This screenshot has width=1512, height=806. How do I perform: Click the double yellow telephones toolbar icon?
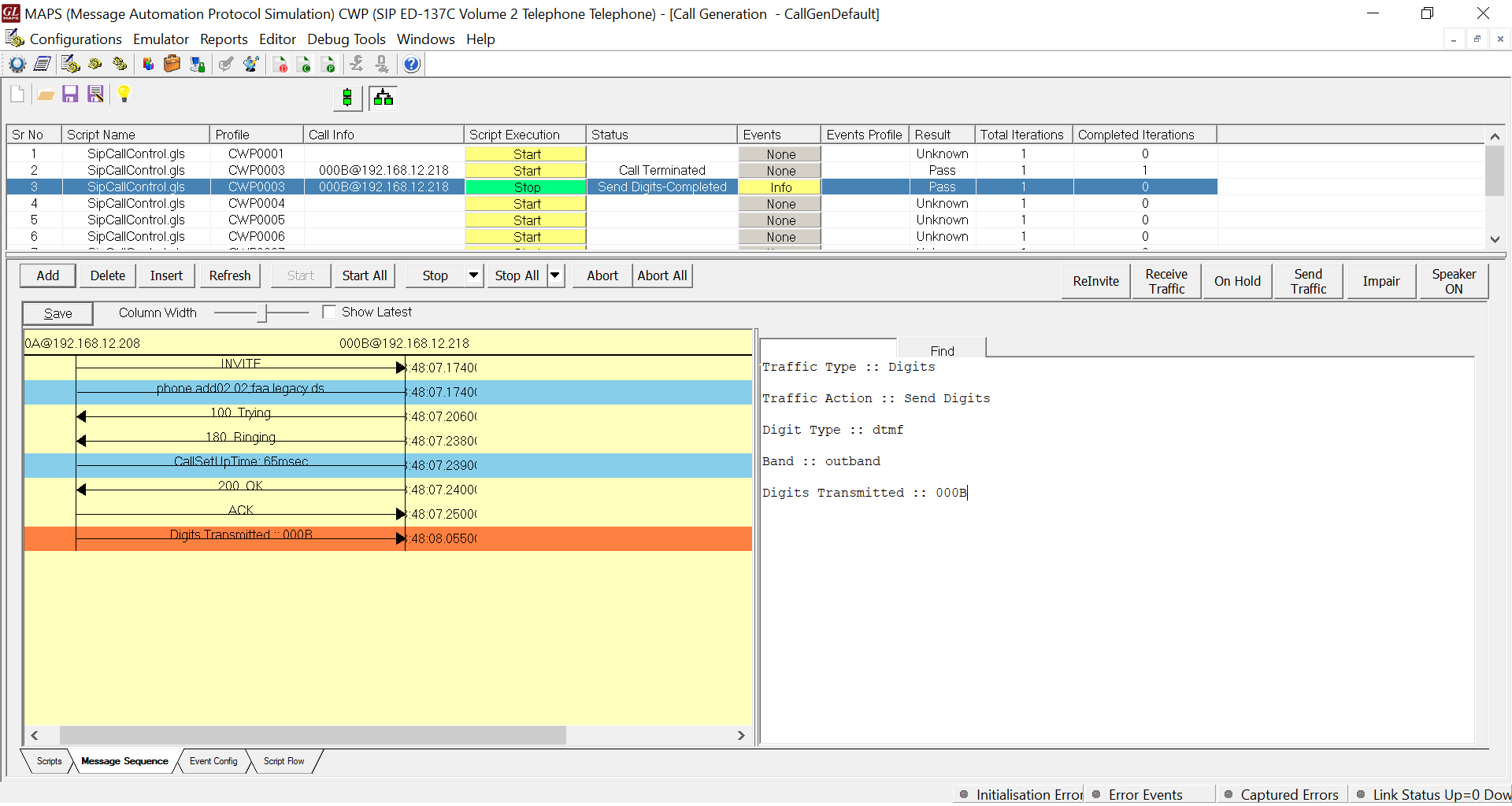click(120, 65)
